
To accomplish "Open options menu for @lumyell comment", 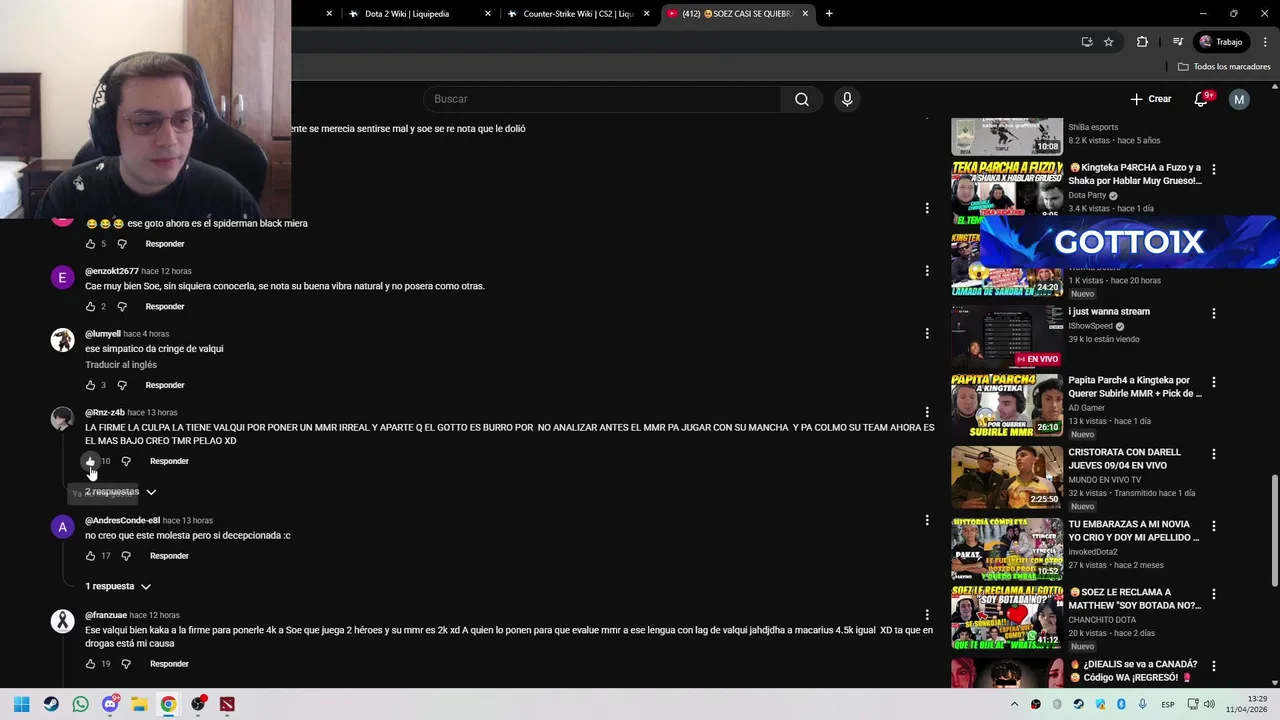I will [x=927, y=334].
